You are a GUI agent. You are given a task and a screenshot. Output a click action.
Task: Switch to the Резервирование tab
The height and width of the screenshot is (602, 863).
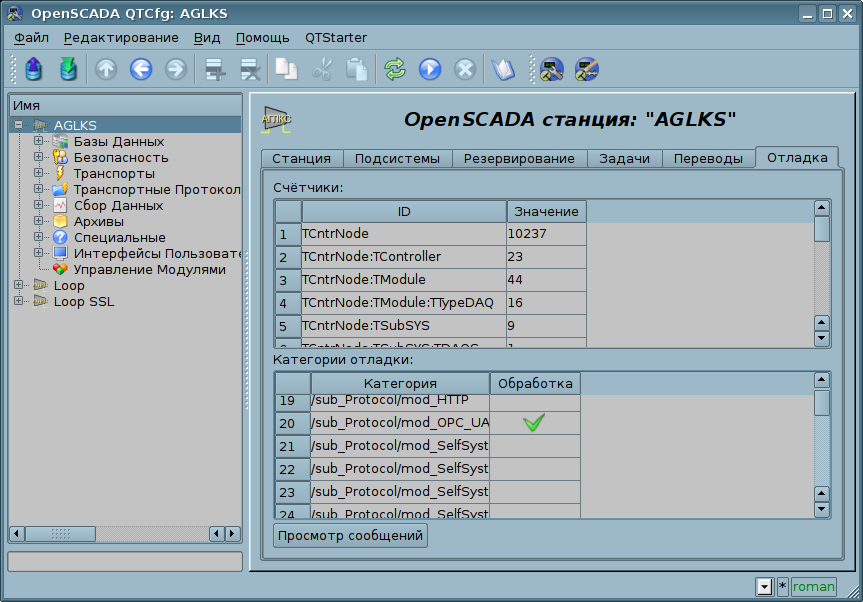click(519, 158)
